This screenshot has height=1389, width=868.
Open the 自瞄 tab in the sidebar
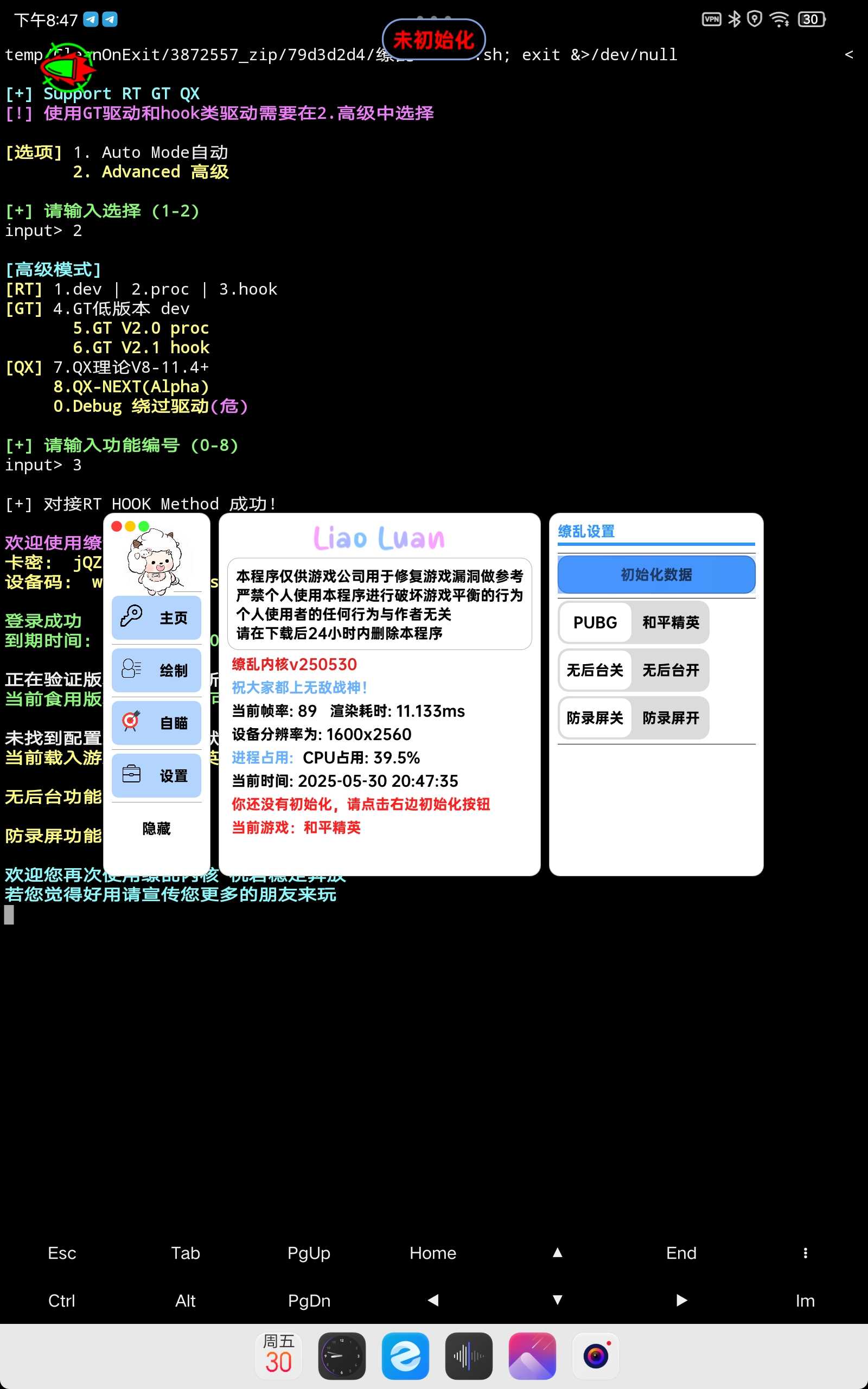tap(156, 723)
